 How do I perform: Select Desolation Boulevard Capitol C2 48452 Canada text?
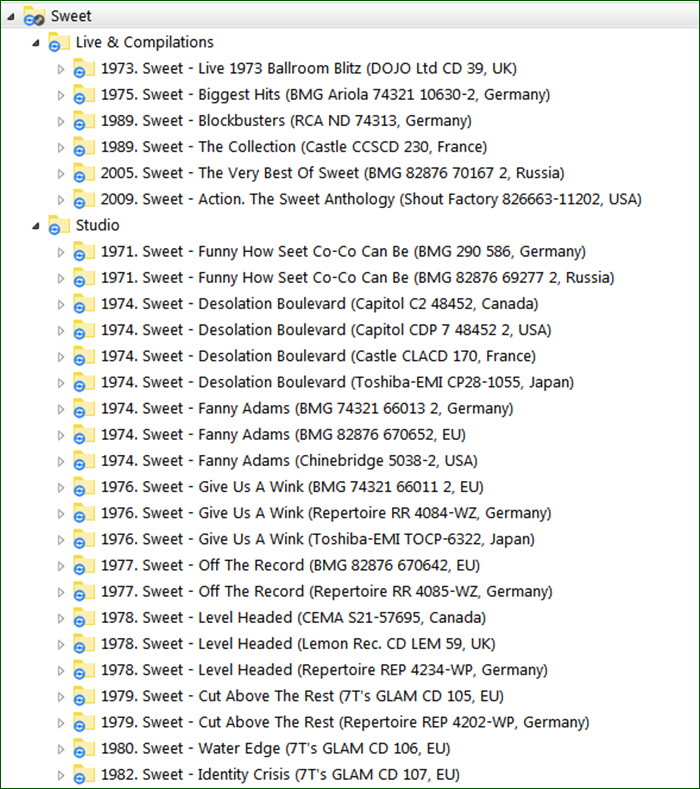click(x=319, y=304)
